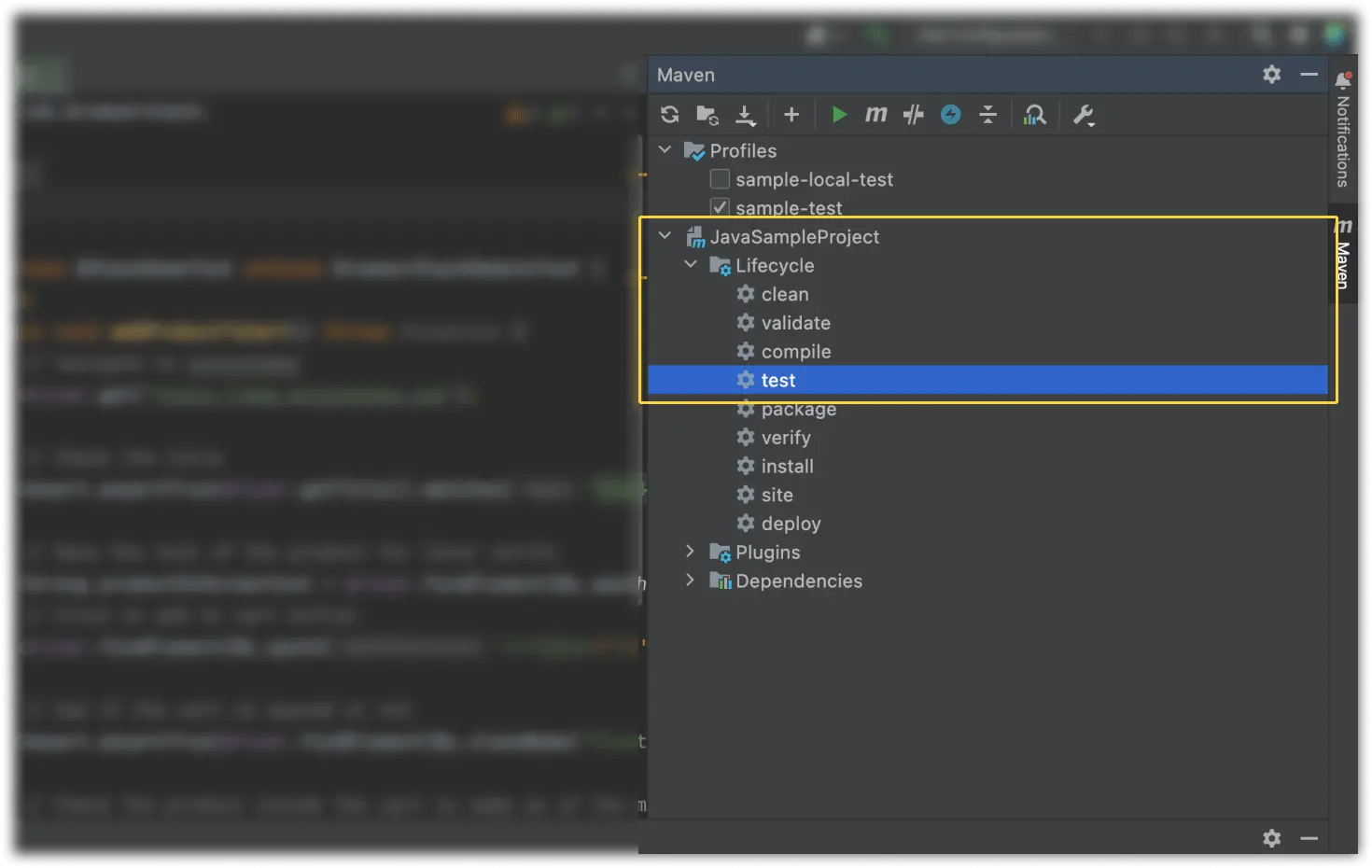Viewport: 1372px width, 868px height.
Task: Collapse all nodes in the Maven tree
Action: 987,114
